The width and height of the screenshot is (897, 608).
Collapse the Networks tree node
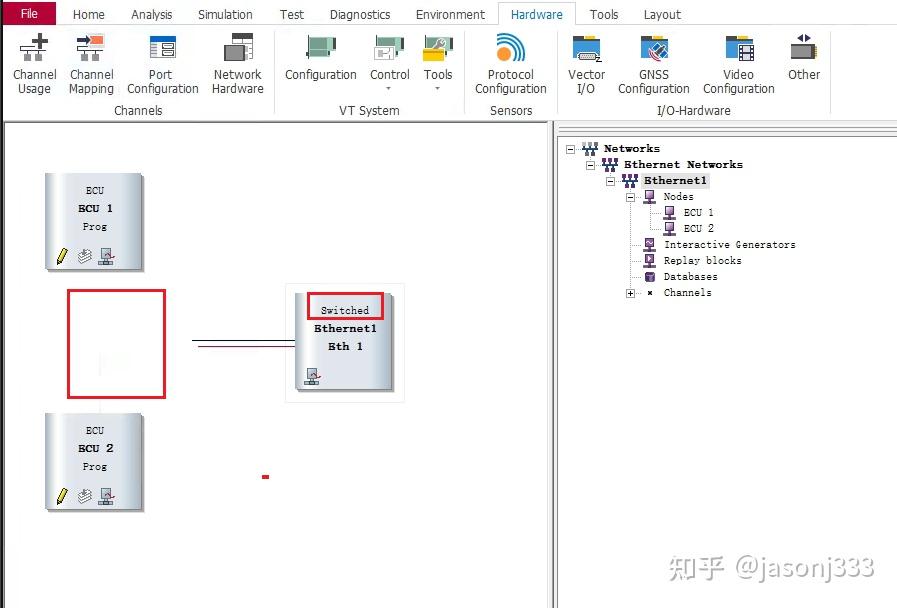[x=570, y=148]
